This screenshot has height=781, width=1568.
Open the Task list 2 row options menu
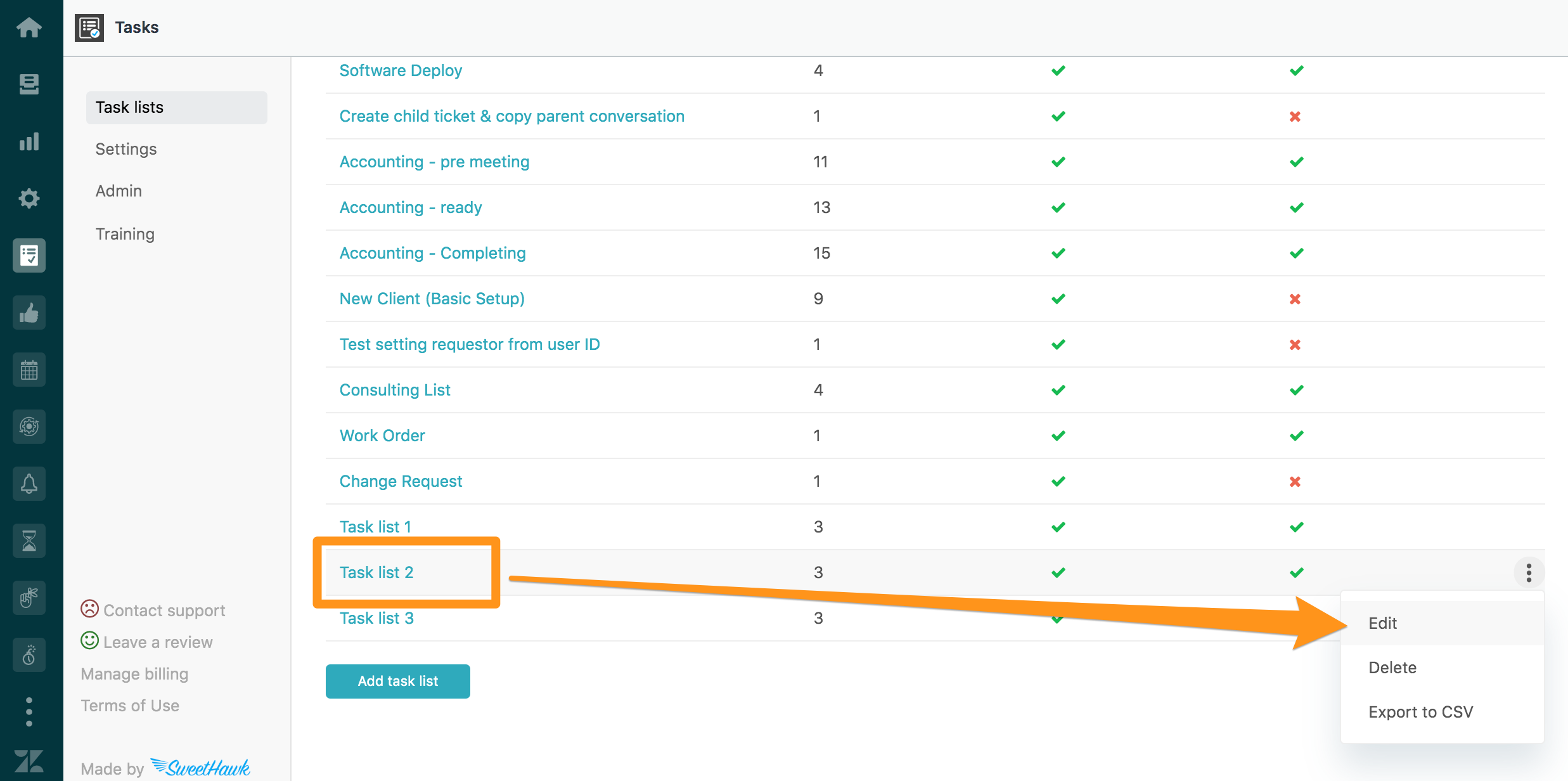click(1529, 572)
